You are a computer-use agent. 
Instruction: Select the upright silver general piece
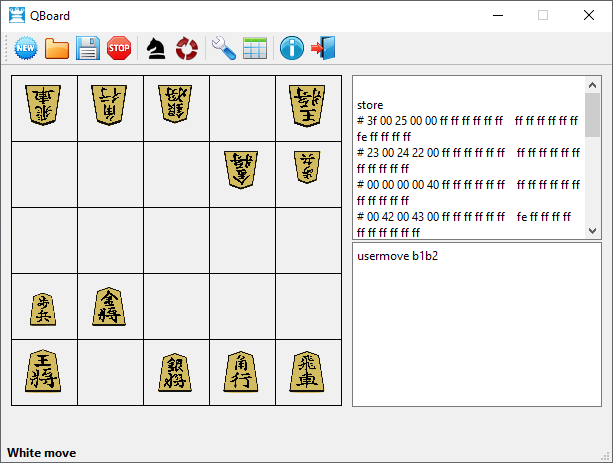click(x=175, y=372)
